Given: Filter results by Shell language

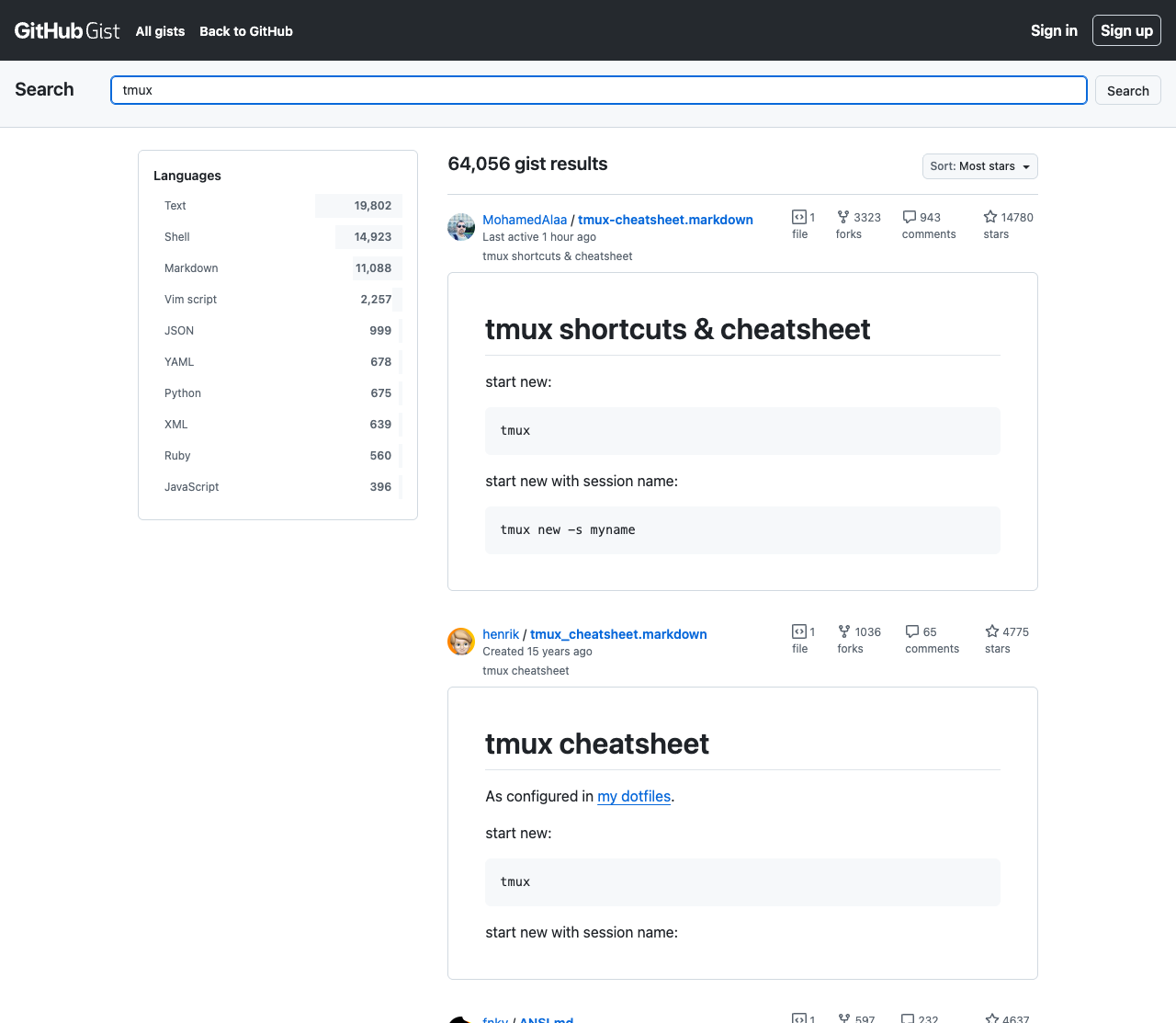Looking at the screenshot, I should [x=277, y=237].
